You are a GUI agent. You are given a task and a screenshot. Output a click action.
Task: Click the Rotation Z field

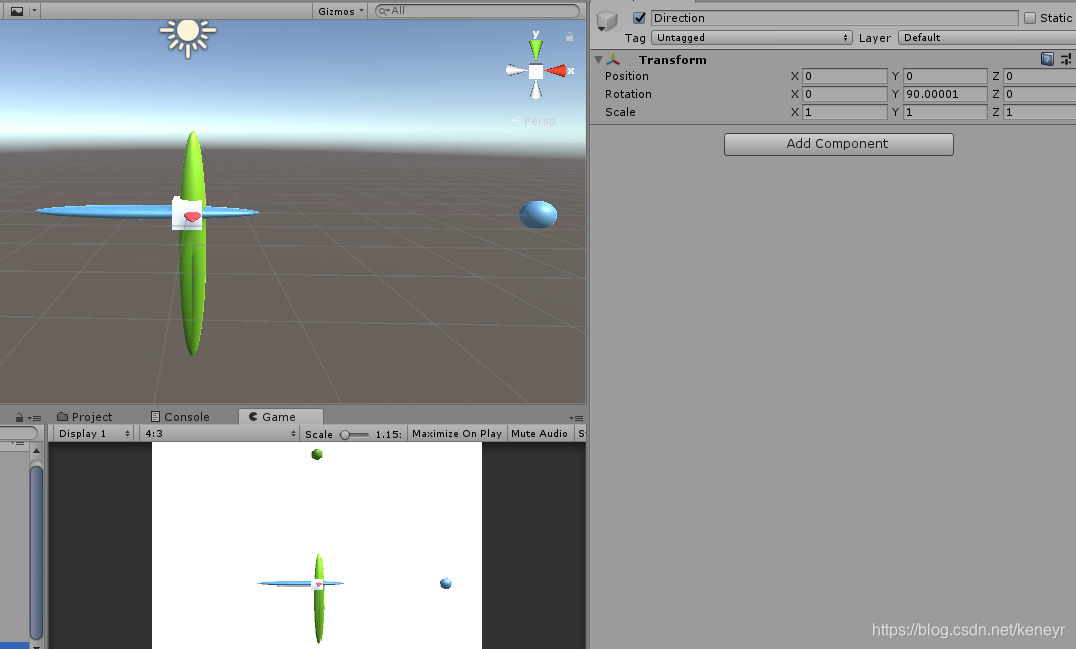1040,94
